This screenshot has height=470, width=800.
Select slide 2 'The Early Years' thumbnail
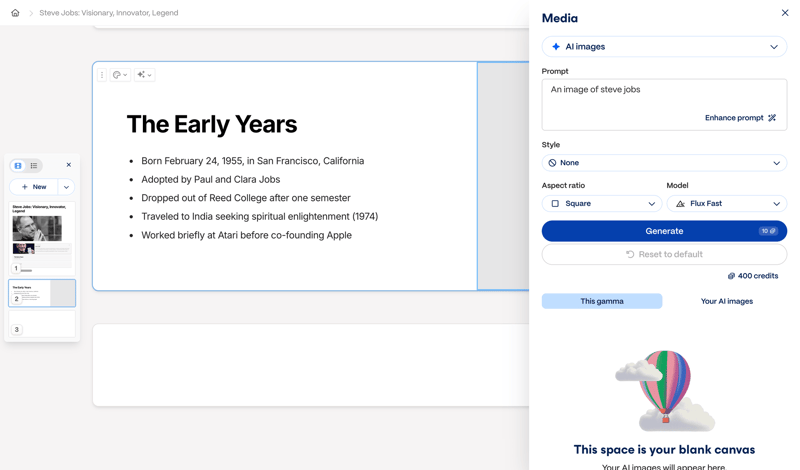(42, 293)
